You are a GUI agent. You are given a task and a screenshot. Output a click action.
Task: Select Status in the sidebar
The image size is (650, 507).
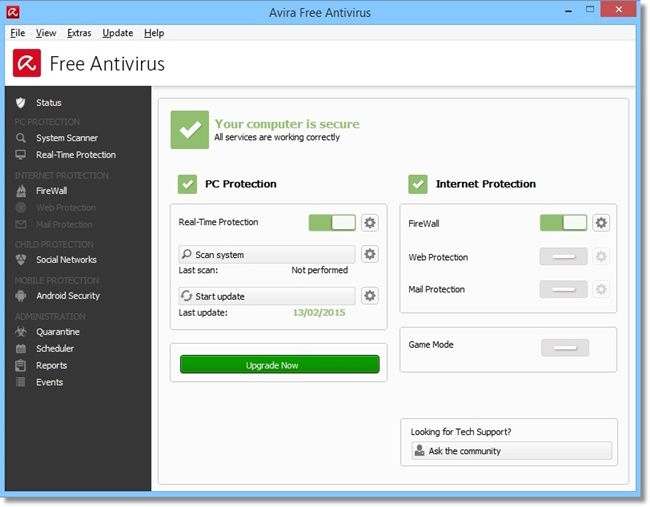coord(49,102)
